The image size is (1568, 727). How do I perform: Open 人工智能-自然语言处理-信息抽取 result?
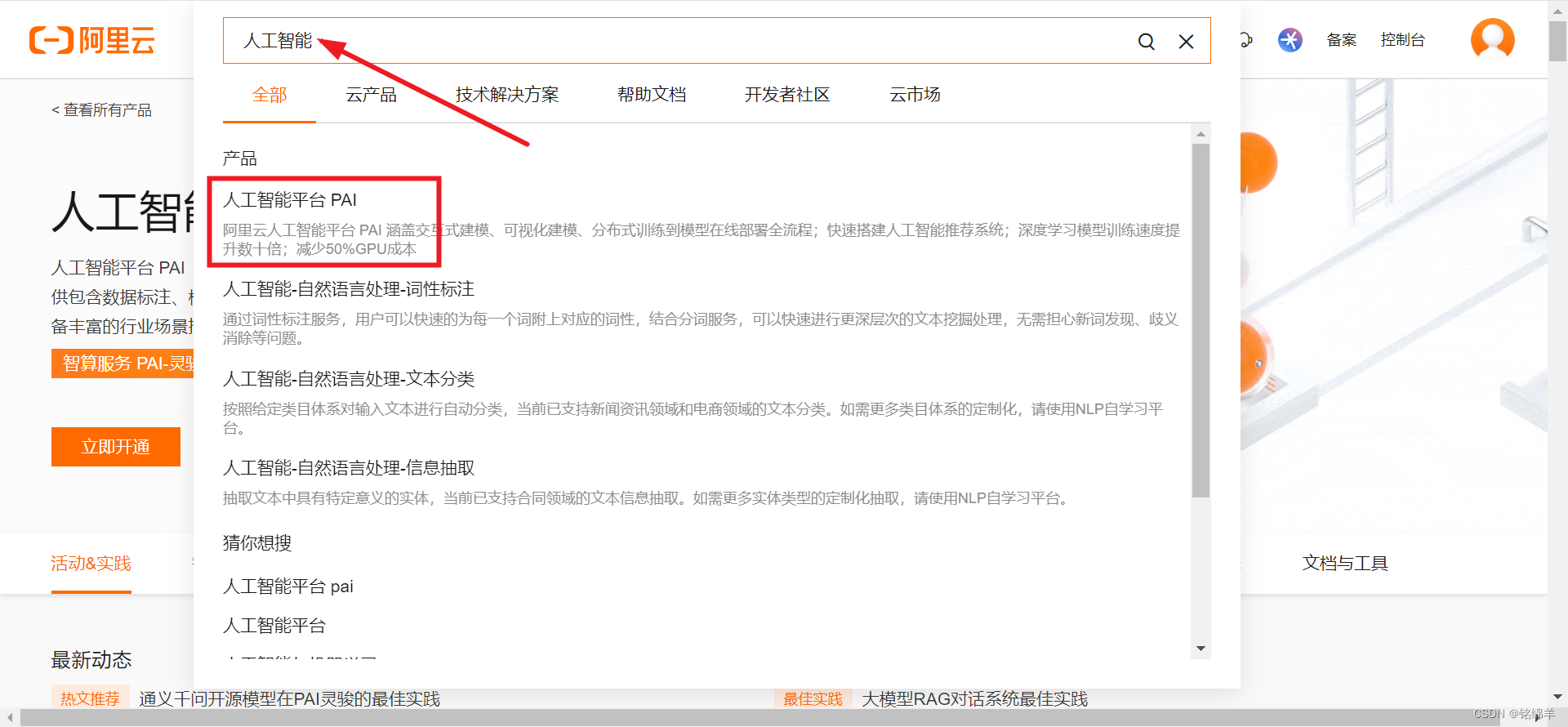[349, 468]
